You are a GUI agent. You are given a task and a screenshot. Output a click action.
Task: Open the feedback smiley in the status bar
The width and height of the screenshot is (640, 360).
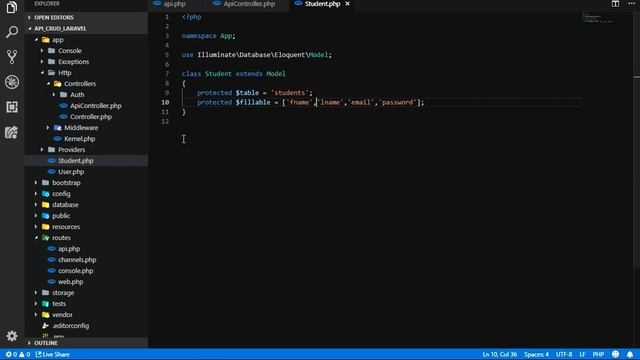(x=616, y=354)
